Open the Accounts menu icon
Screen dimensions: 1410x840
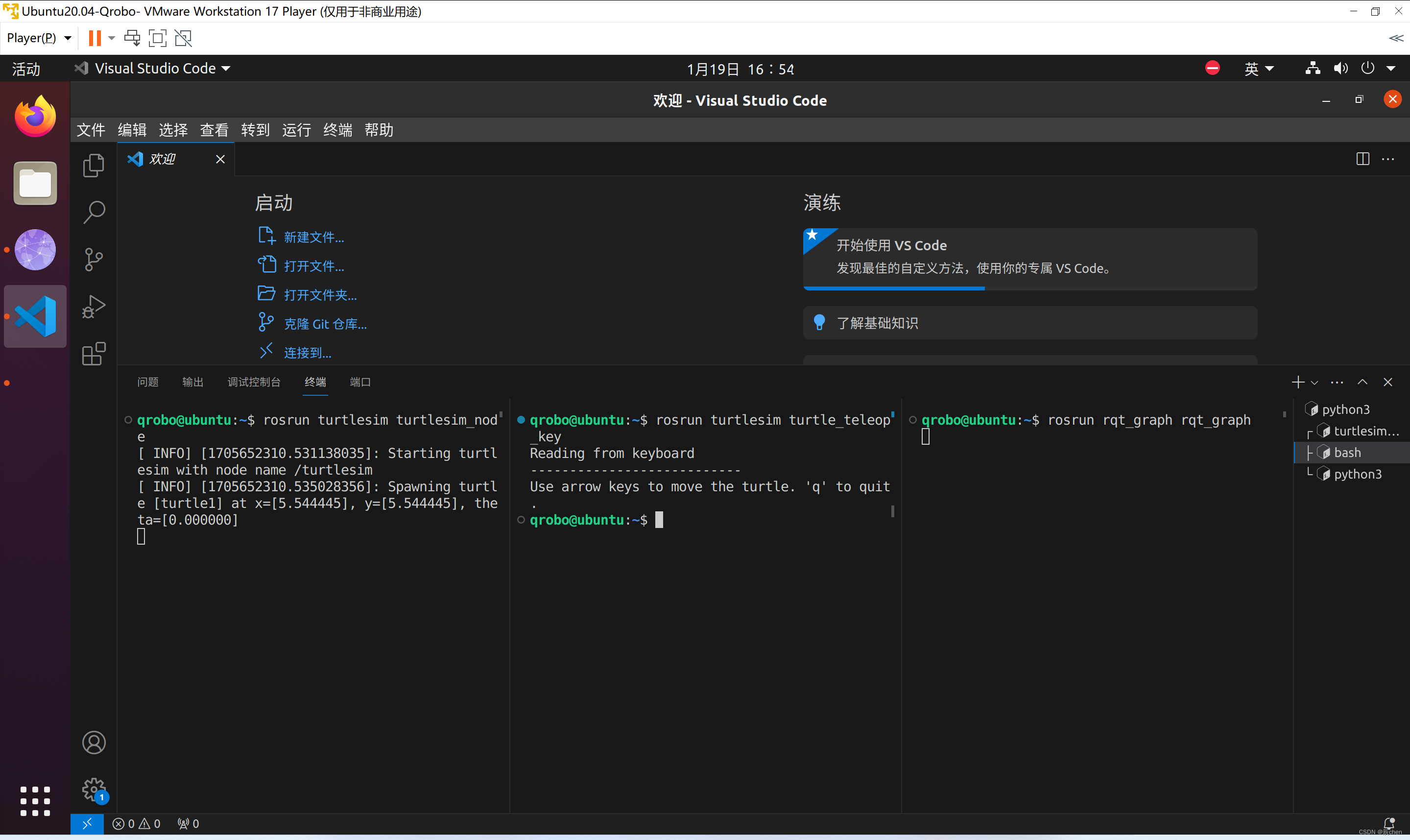[94, 742]
